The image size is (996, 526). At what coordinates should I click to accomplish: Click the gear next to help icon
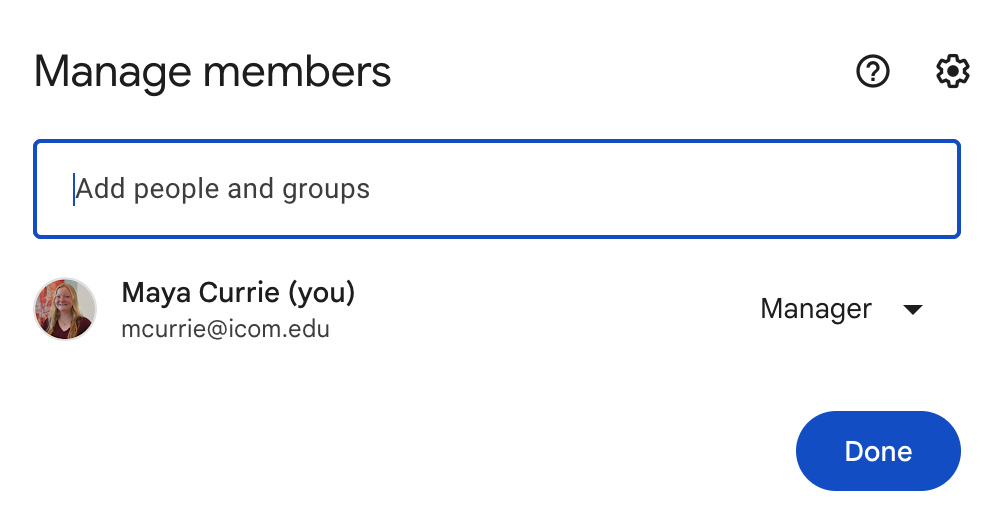(952, 71)
